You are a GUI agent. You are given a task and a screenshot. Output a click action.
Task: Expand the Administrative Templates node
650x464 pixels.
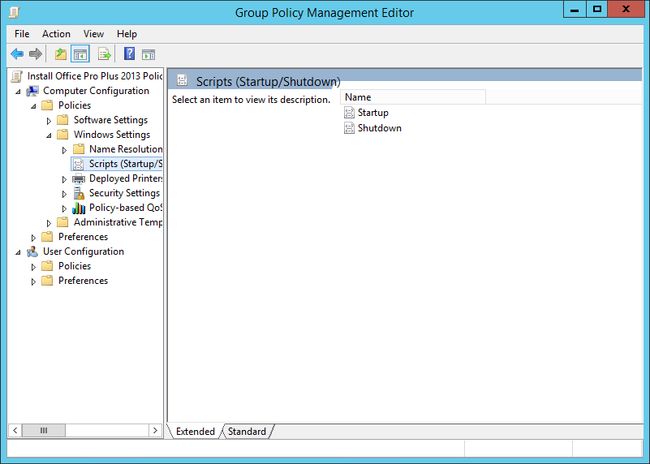pyautogui.click(x=49, y=223)
